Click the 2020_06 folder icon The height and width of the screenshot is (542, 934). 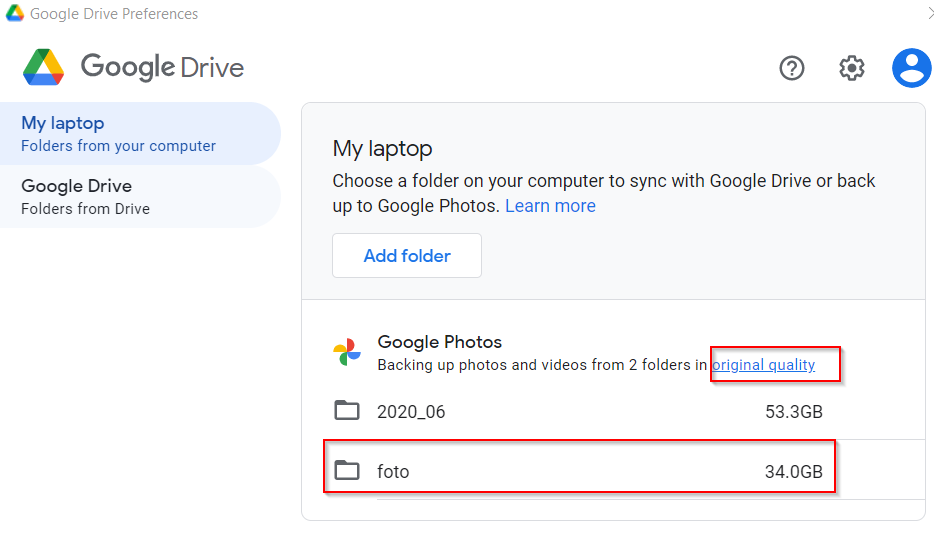[347, 410]
